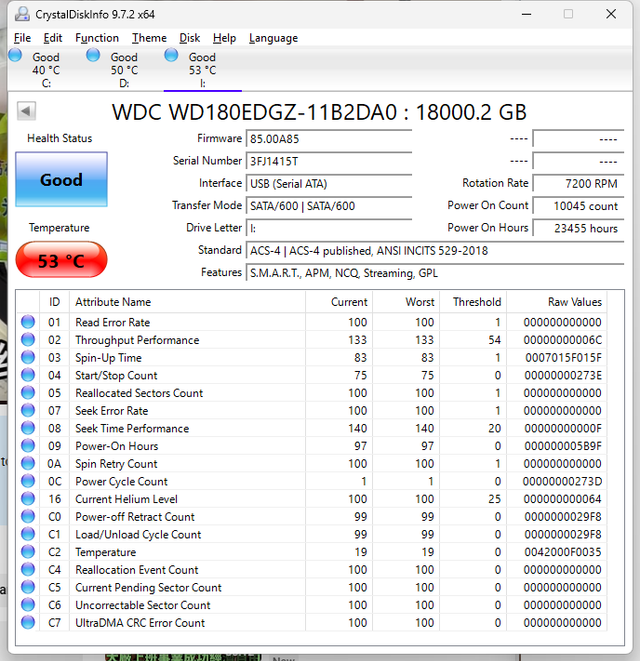The width and height of the screenshot is (640, 661).
Task: Click raw value 000000005B9F
Action: [562, 446]
